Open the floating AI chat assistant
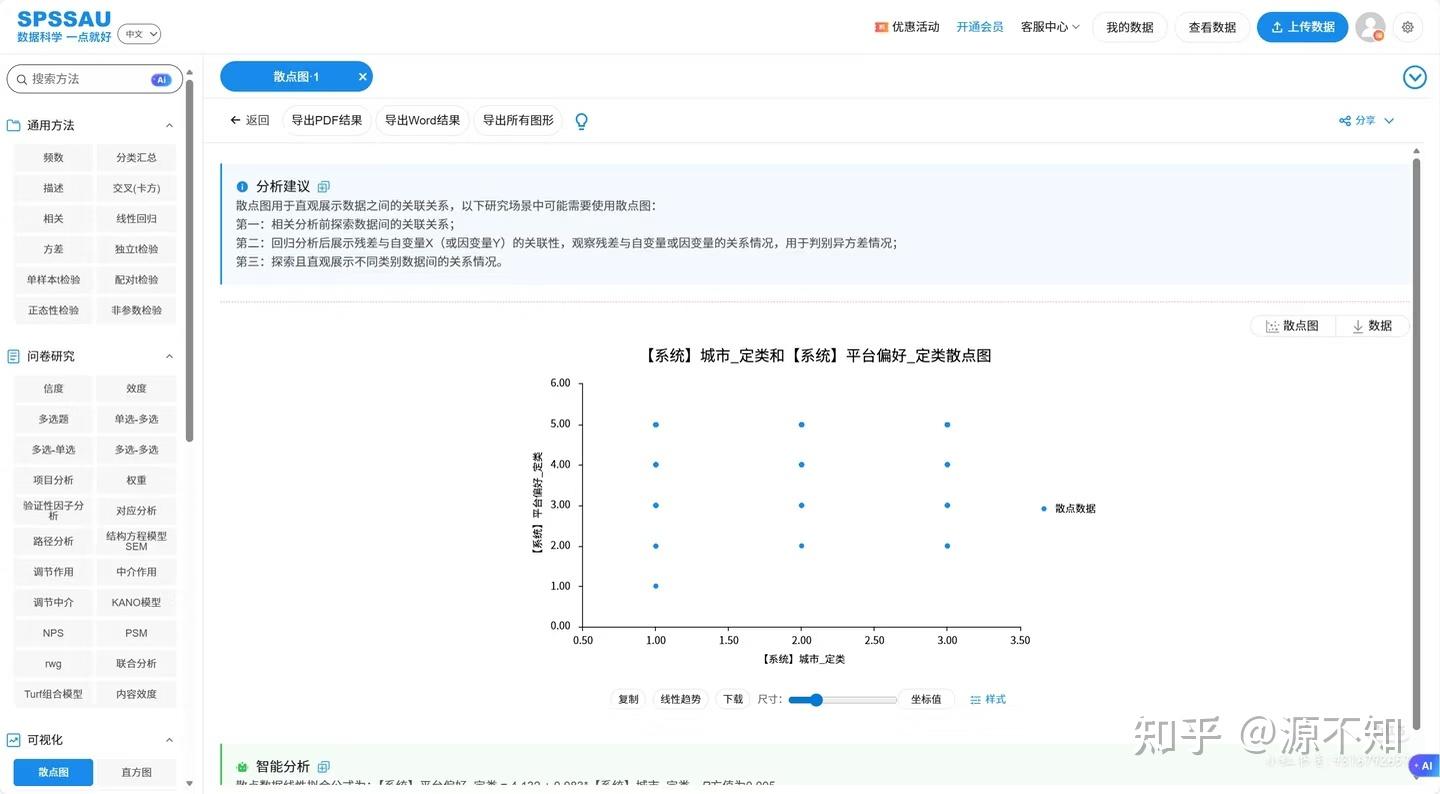The height and width of the screenshot is (794, 1440). 1423,766
